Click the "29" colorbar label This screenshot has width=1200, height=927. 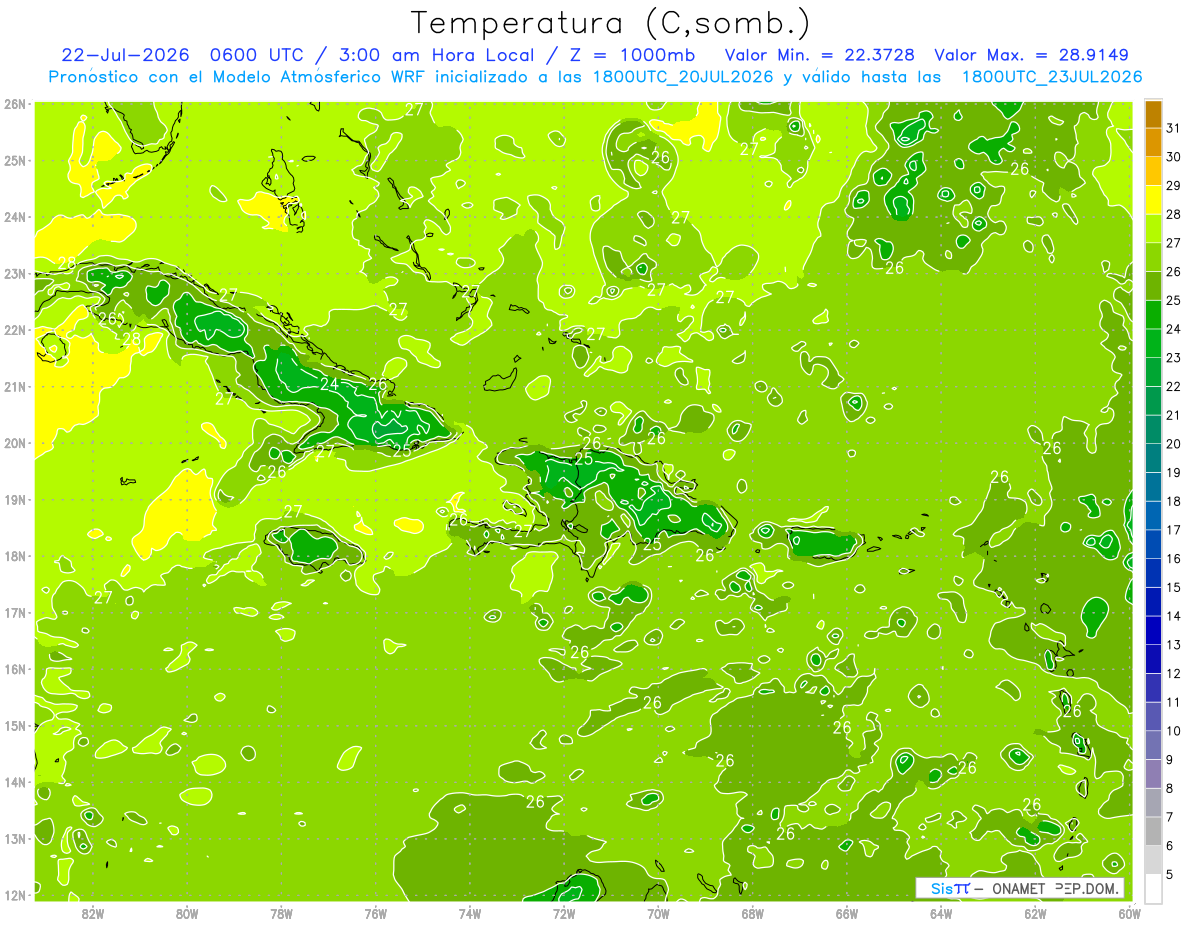[1174, 186]
